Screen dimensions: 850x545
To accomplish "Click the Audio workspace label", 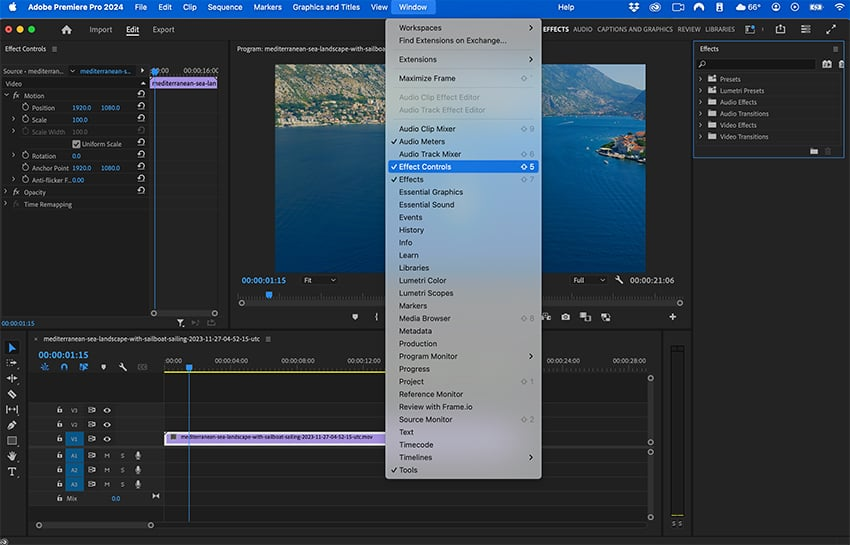I will [583, 29].
